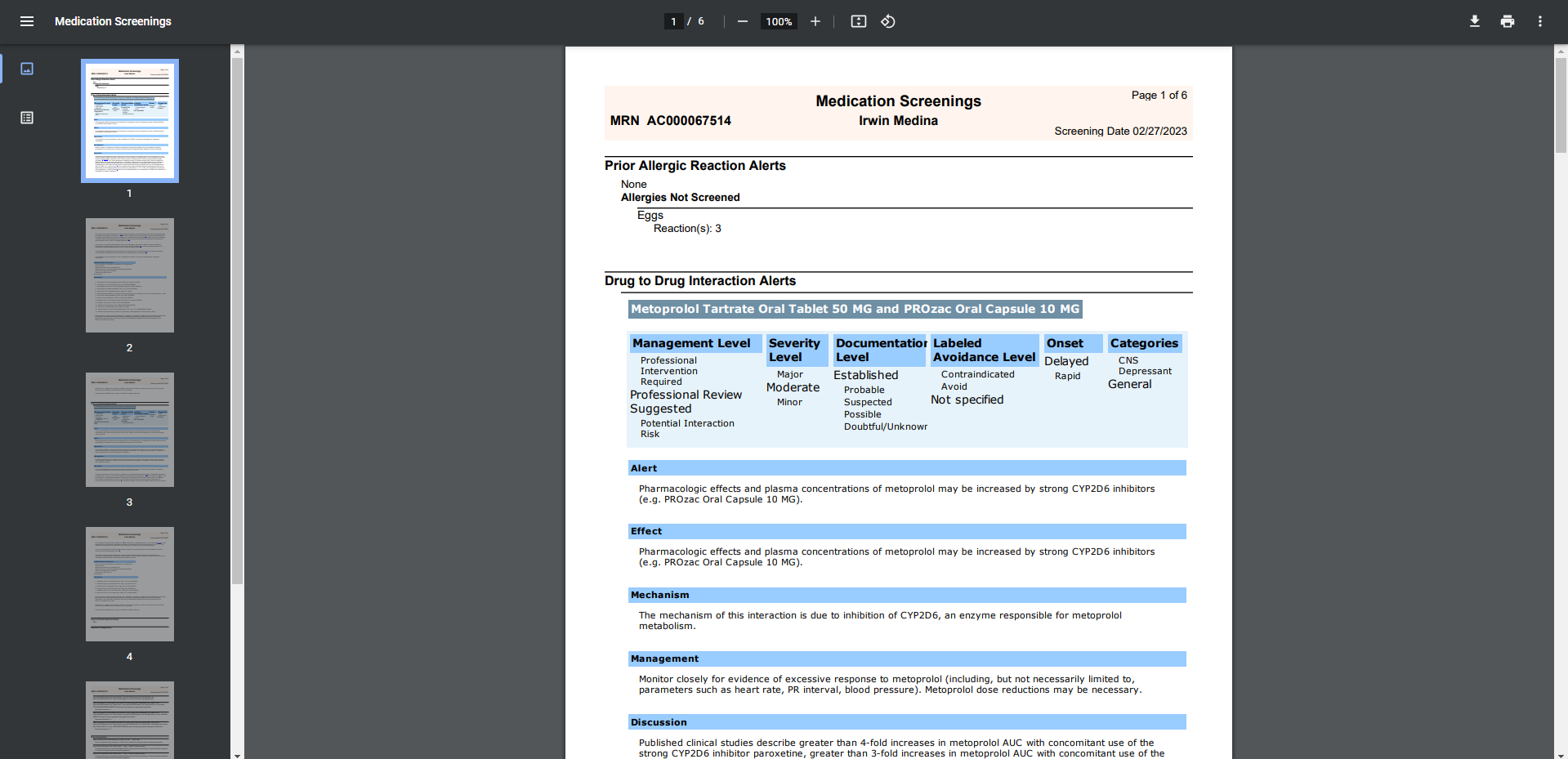Open the page 2 thumbnail
The image size is (1568, 759).
point(130,275)
